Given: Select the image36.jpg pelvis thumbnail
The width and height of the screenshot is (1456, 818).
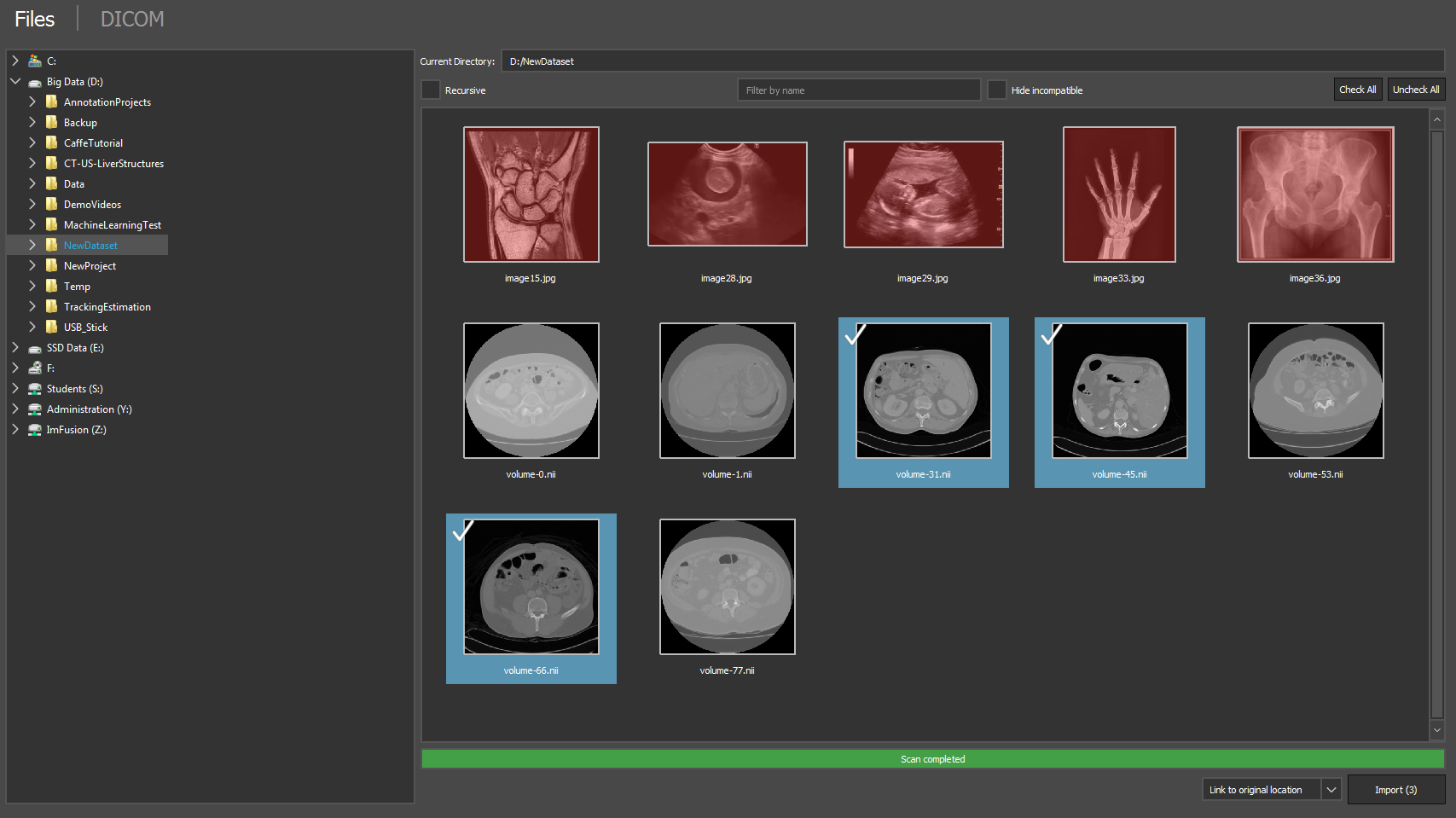Looking at the screenshot, I should point(1315,194).
